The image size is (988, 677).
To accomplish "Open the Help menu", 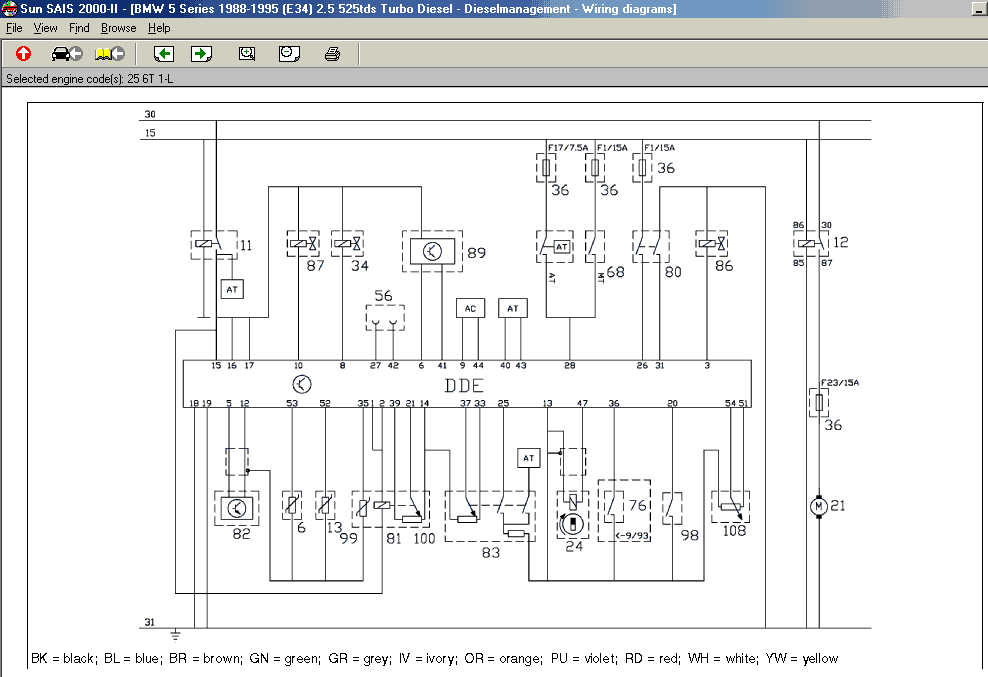I will (x=159, y=28).
